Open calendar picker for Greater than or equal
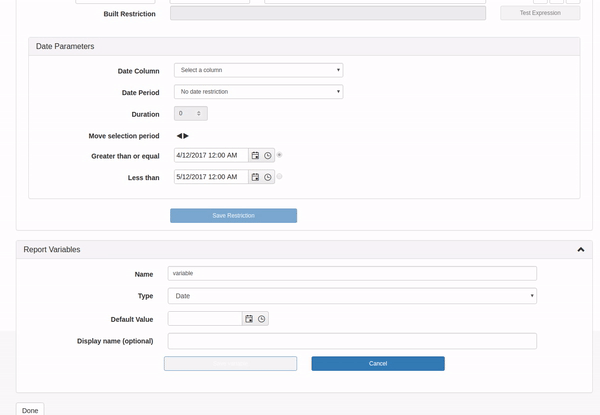The width and height of the screenshot is (600, 415). click(x=255, y=156)
